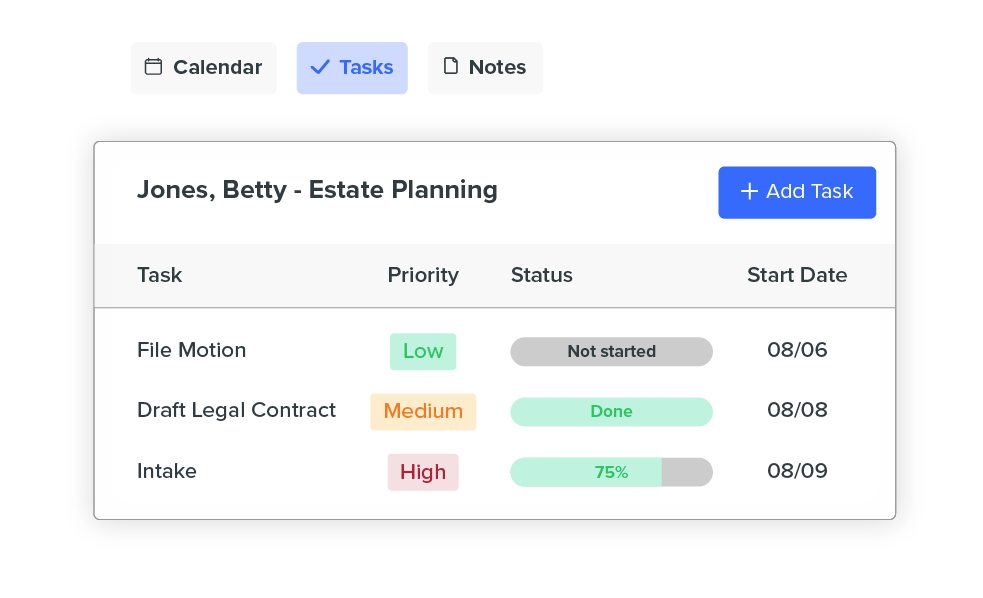Screen dimensions: 983x598
Task: Open the Notes tab
Action: coord(485,66)
